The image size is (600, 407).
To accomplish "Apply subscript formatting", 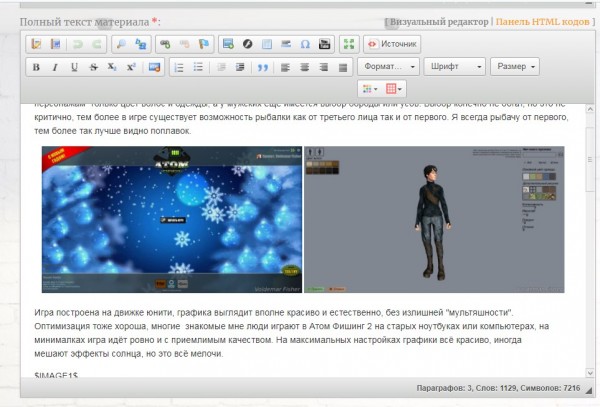I will [x=112, y=67].
